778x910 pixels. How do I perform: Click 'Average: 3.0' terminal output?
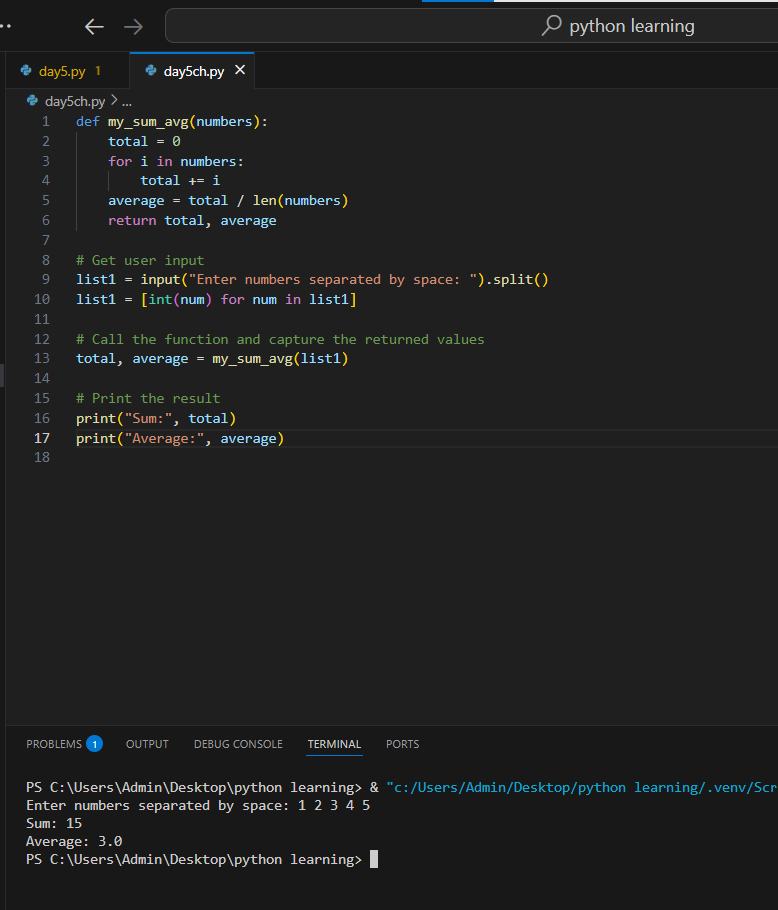(x=74, y=842)
